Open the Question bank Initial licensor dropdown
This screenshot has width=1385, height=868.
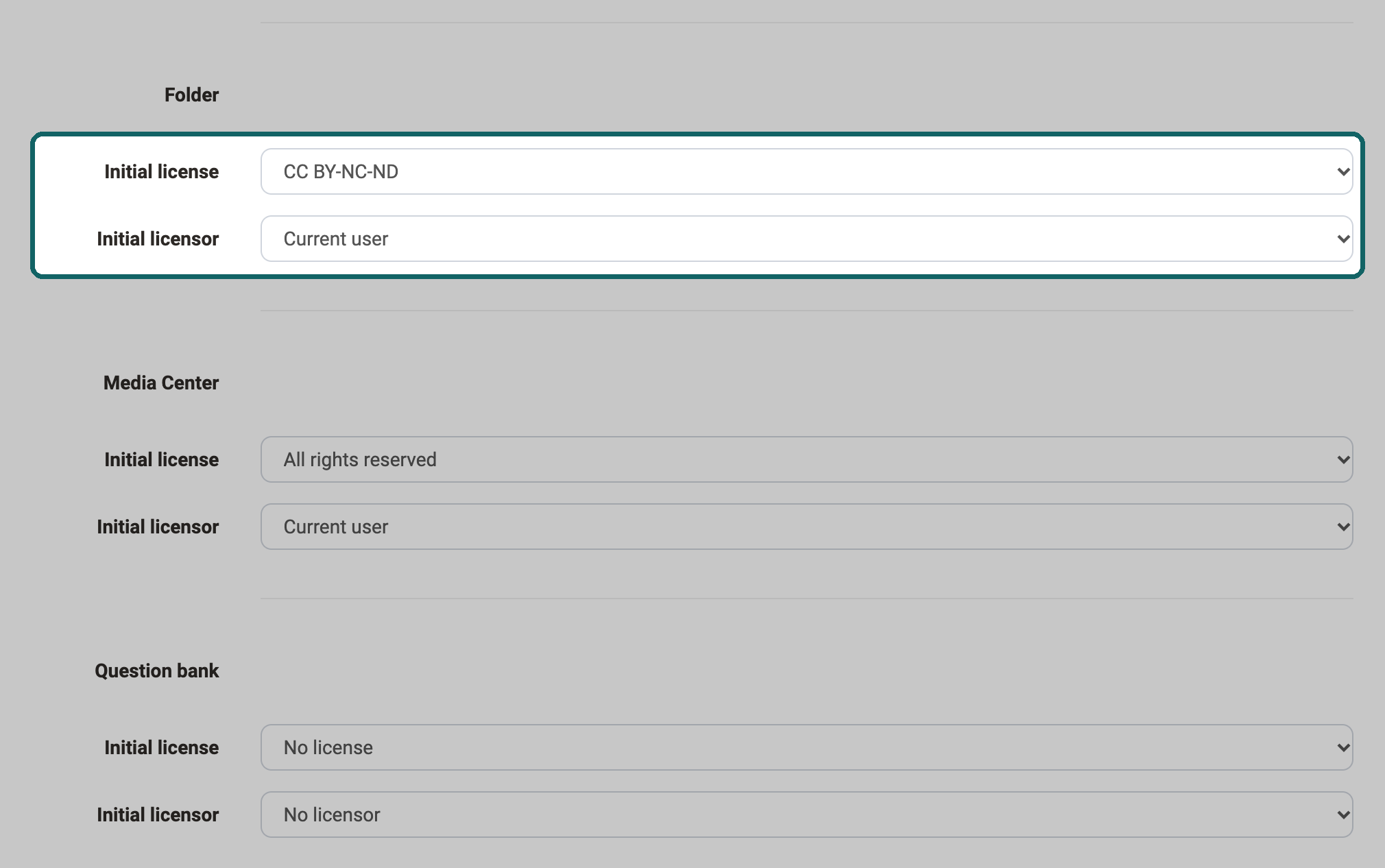click(806, 815)
